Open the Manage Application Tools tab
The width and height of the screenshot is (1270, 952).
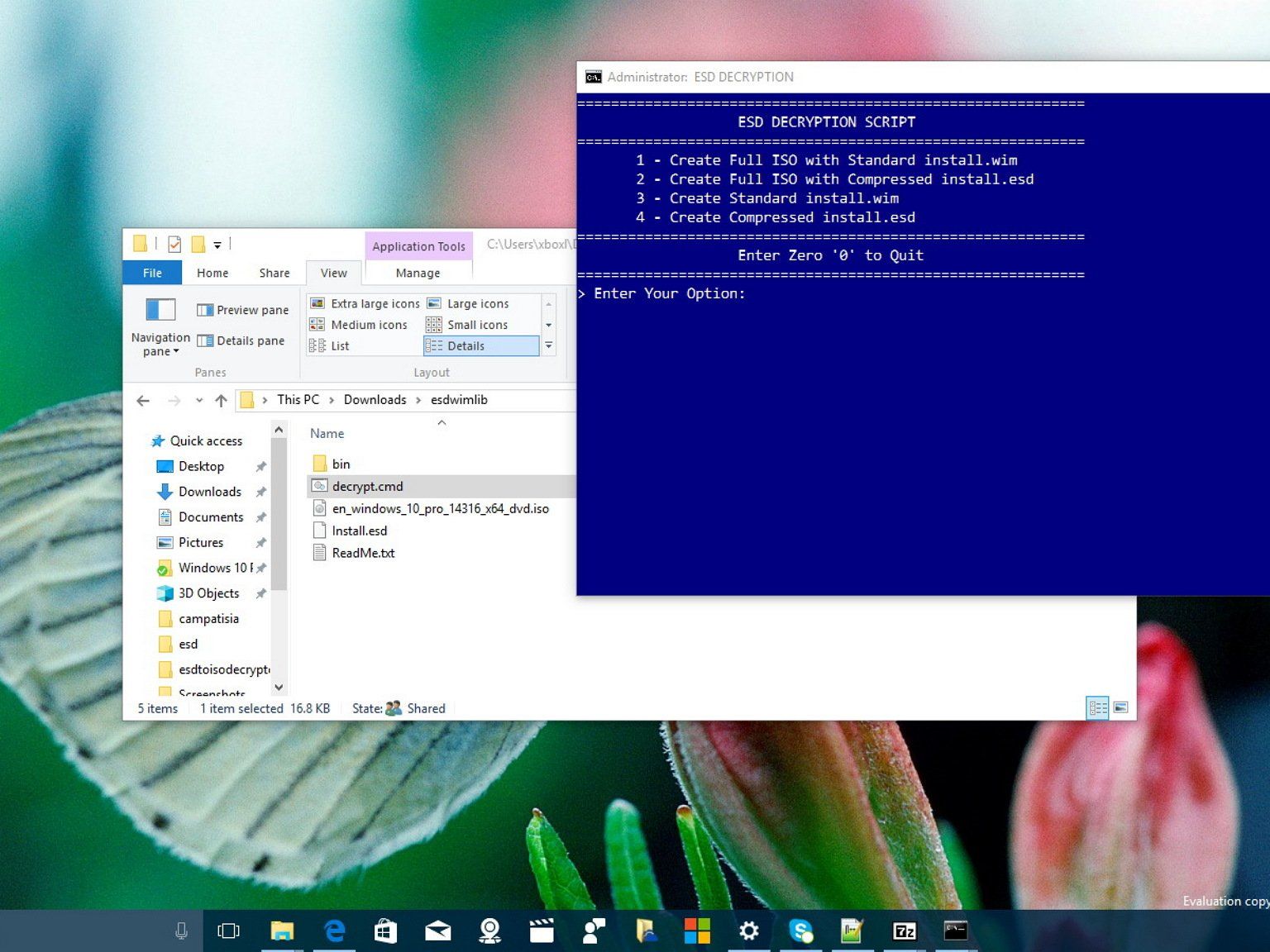click(418, 273)
